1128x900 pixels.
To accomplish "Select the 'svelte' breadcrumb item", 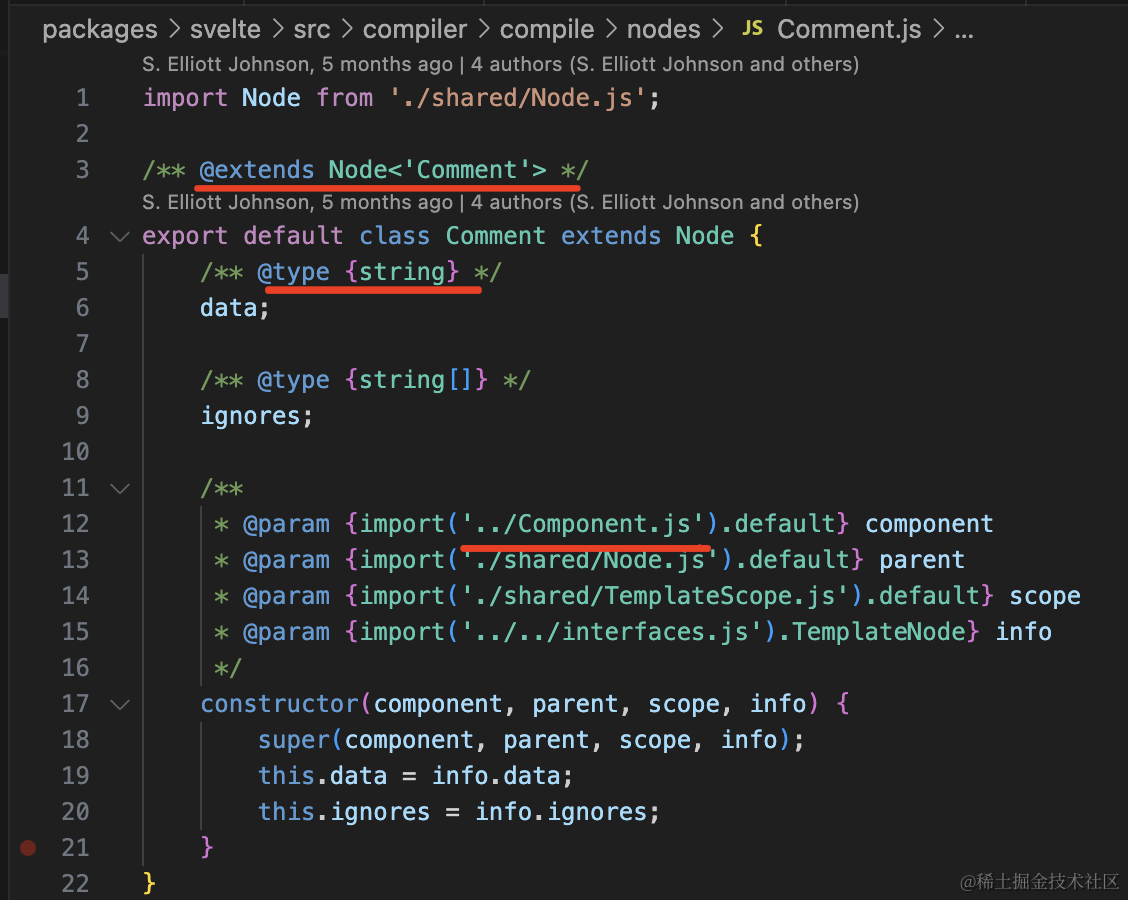I will [226, 29].
